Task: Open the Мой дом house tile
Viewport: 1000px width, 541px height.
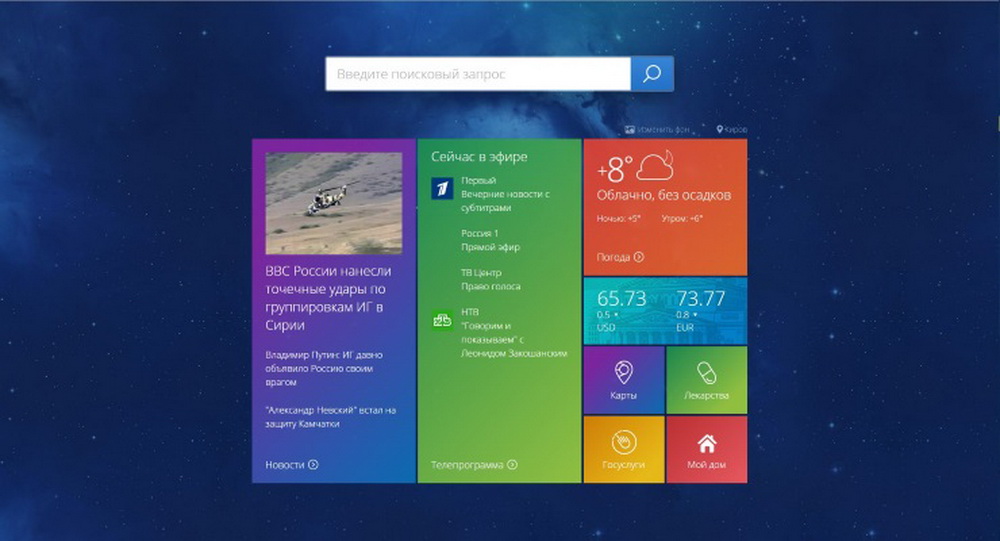Action: 707,450
